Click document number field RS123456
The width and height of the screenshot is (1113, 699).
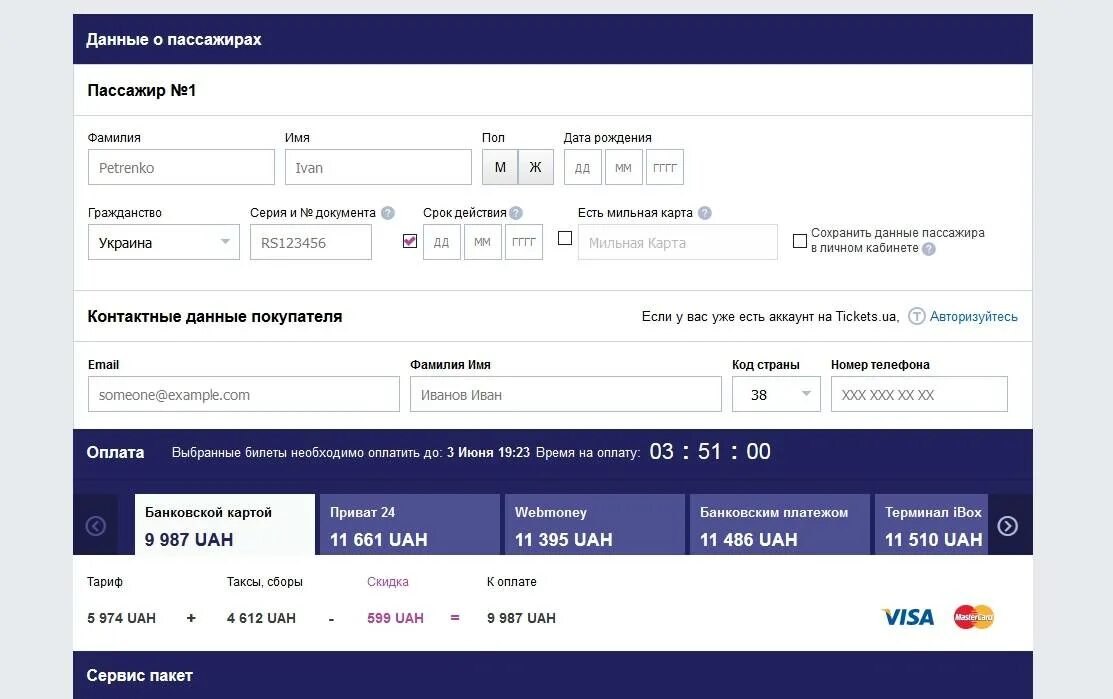tap(311, 243)
